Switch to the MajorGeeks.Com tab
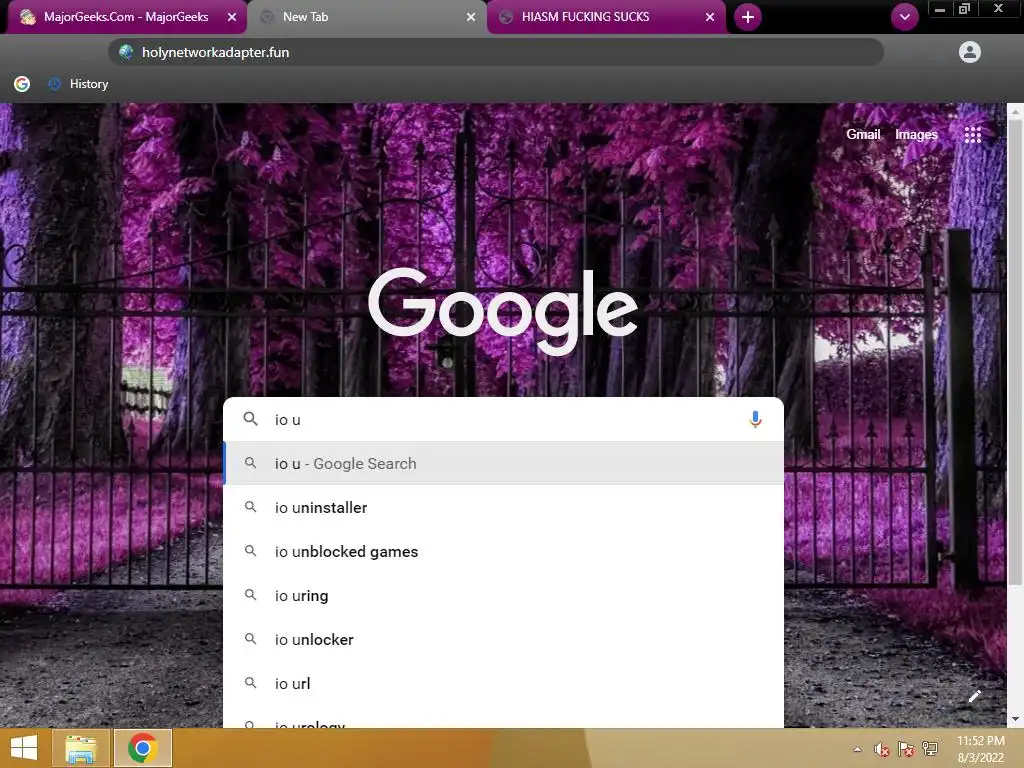The height and width of the screenshot is (768, 1024). coord(126,17)
